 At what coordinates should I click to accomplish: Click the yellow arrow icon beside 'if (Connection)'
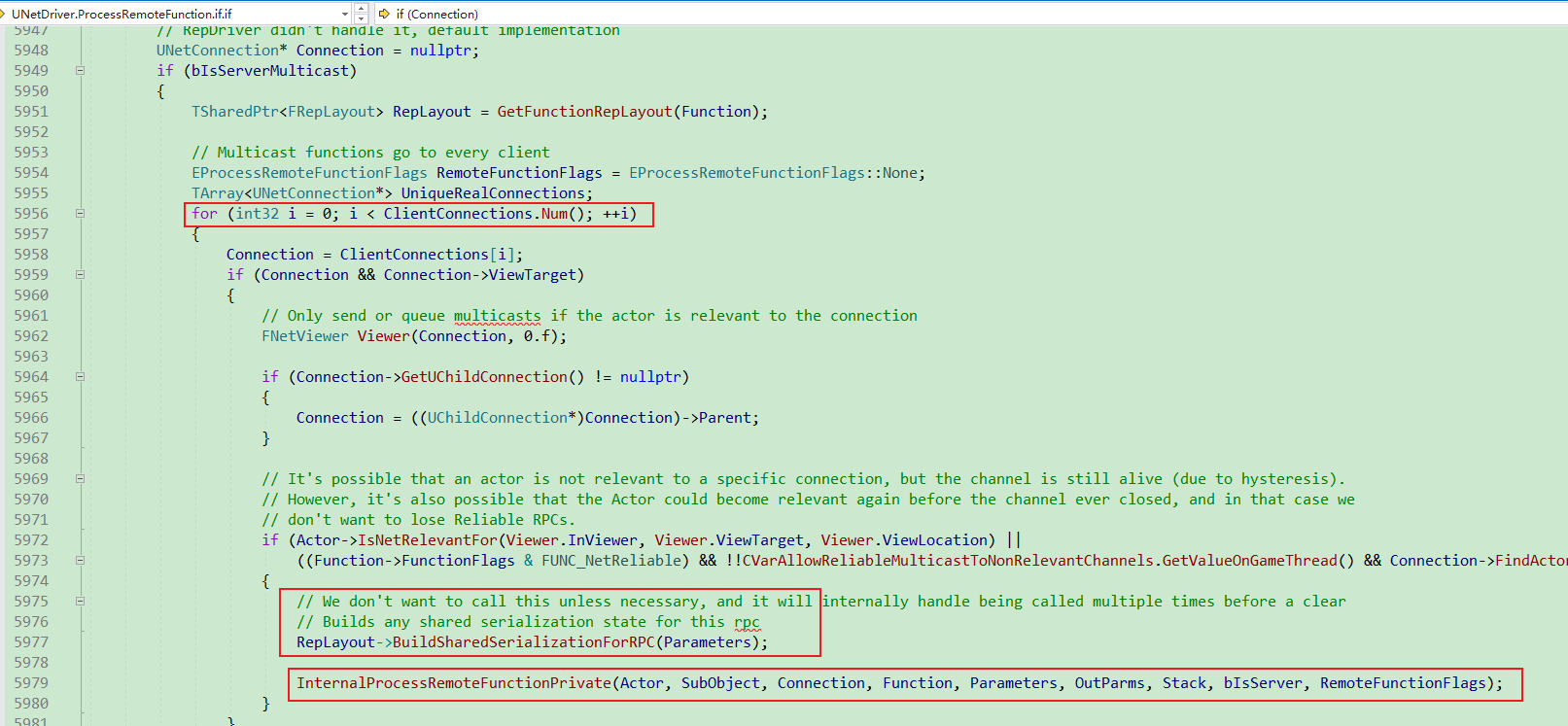[x=384, y=14]
